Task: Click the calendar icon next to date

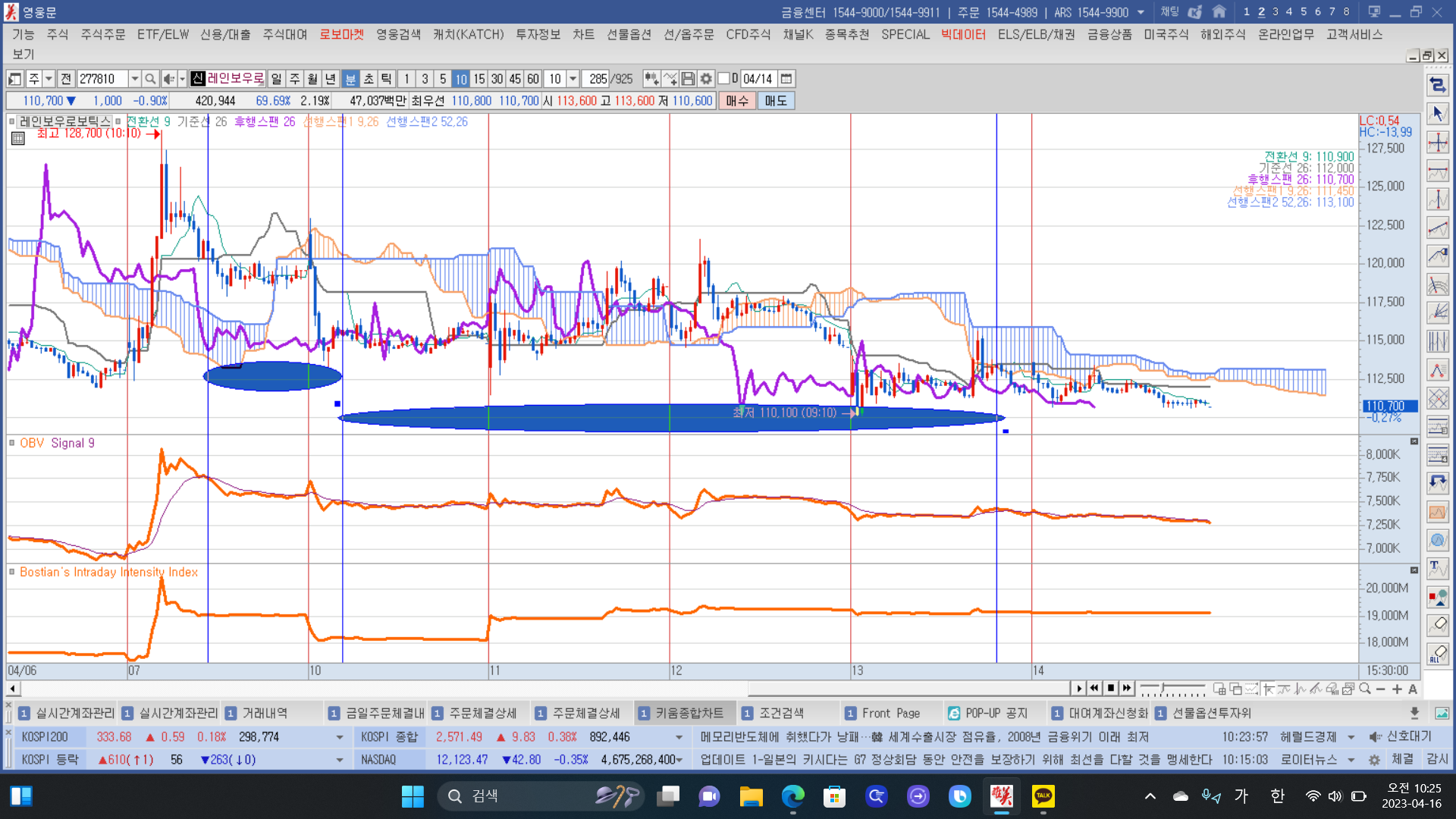Action: pos(786,79)
